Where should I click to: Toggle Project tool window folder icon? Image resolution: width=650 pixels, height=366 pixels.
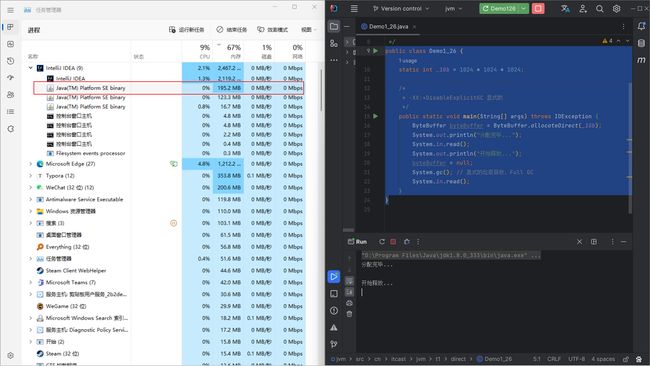pyautogui.click(x=334, y=27)
